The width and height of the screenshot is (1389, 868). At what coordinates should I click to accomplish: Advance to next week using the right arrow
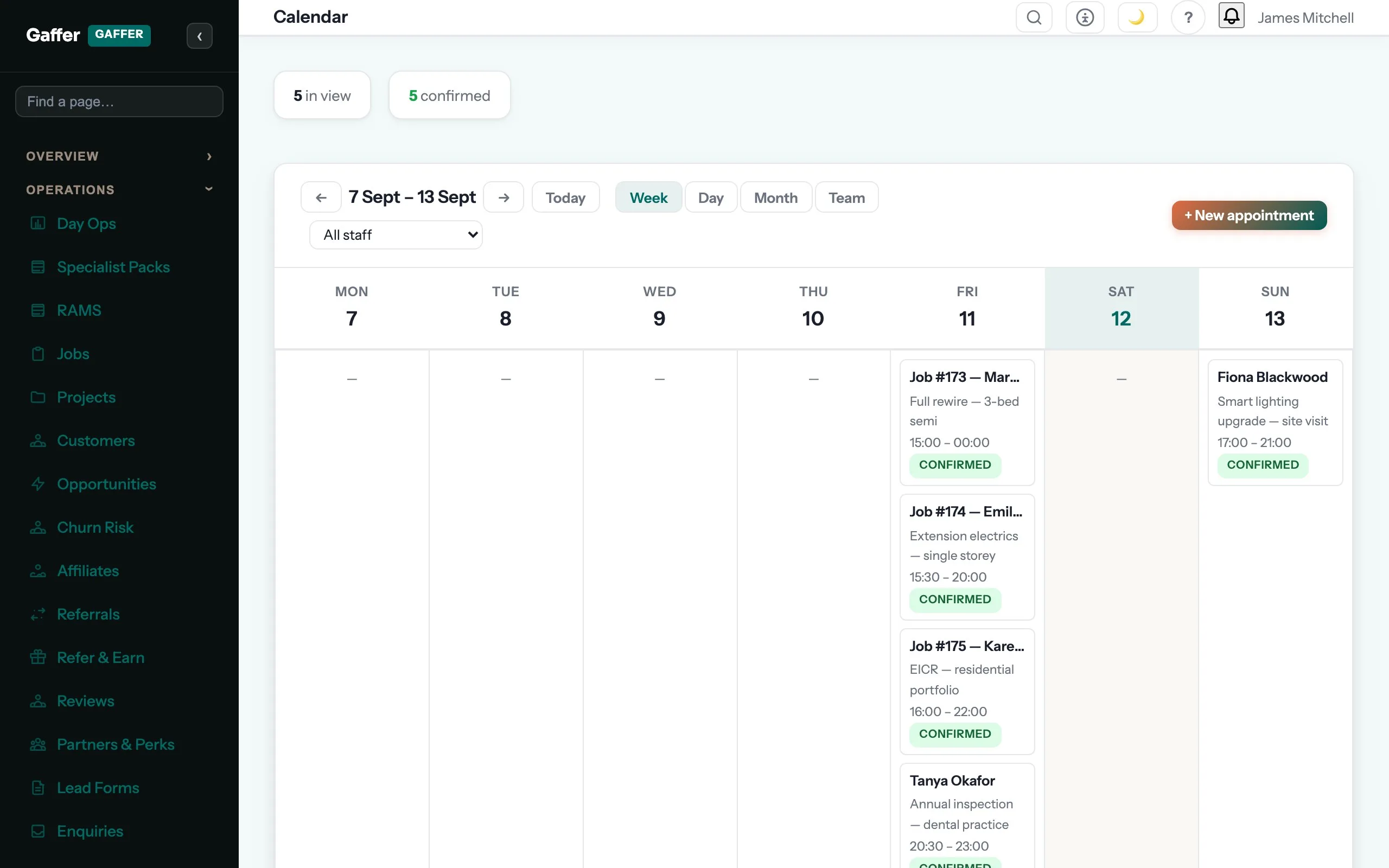[504, 197]
